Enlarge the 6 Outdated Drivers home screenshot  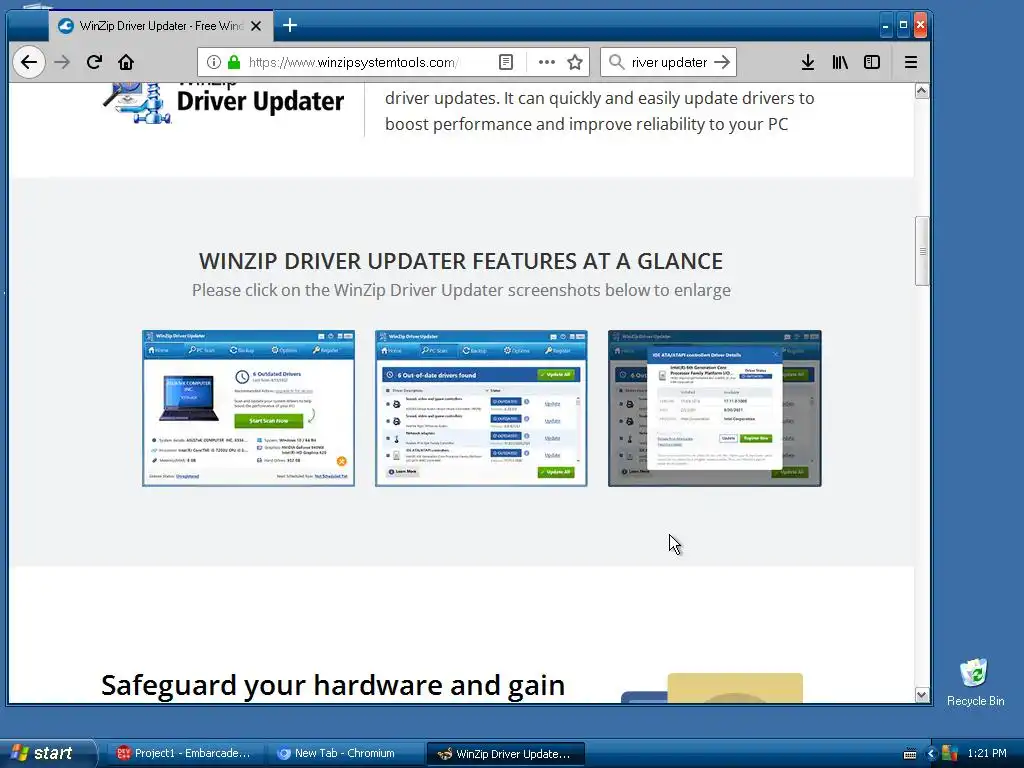pyautogui.click(x=248, y=408)
